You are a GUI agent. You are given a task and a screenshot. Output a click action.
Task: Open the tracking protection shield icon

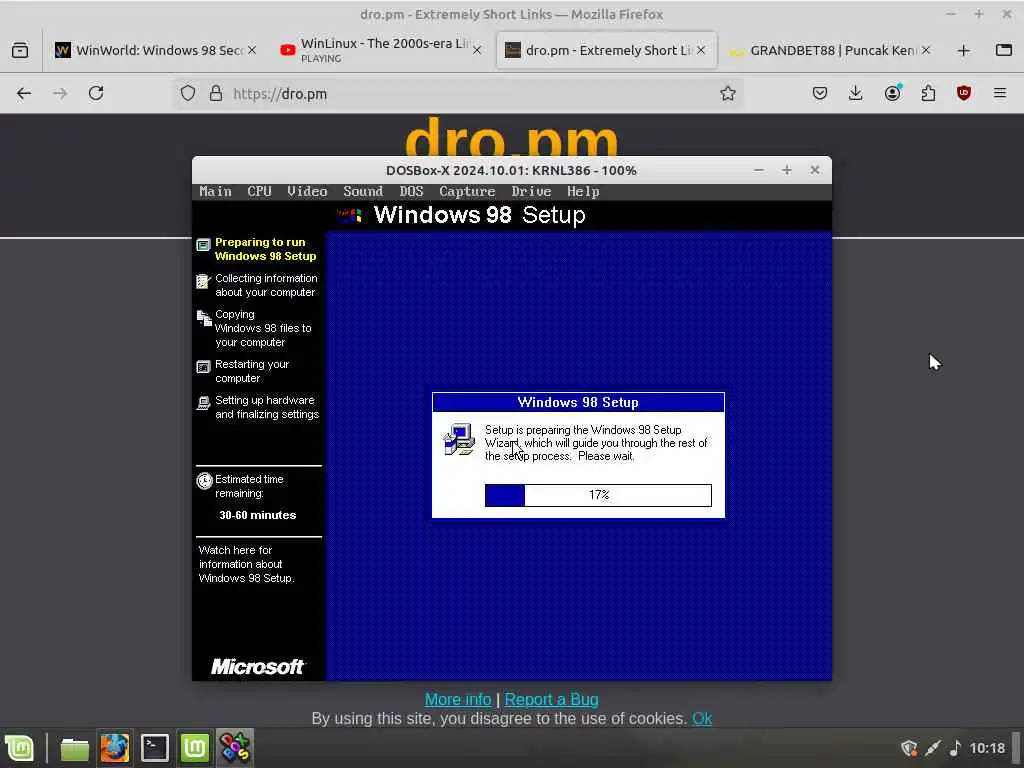(188, 93)
